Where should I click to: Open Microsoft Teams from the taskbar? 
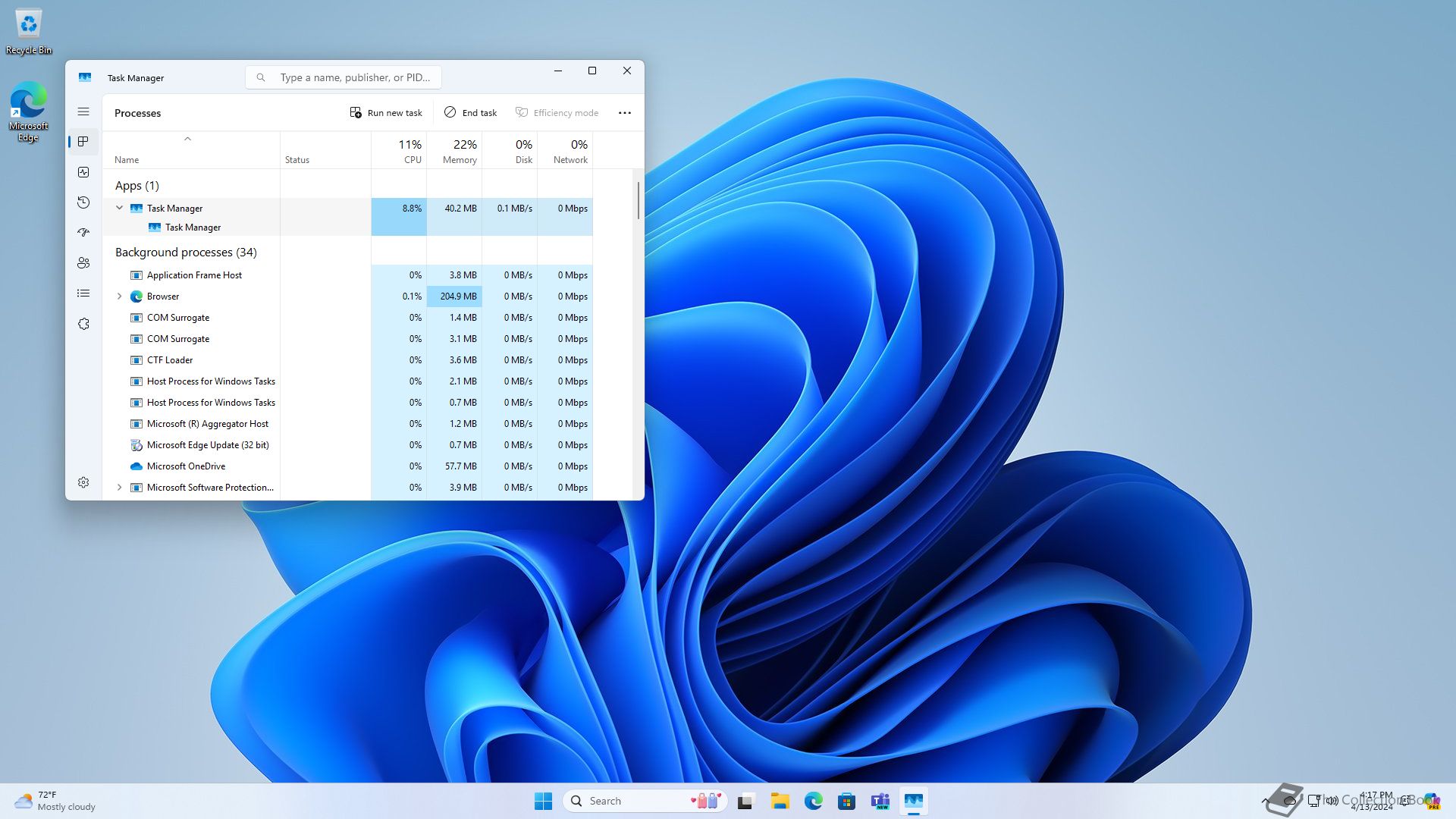click(880, 801)
